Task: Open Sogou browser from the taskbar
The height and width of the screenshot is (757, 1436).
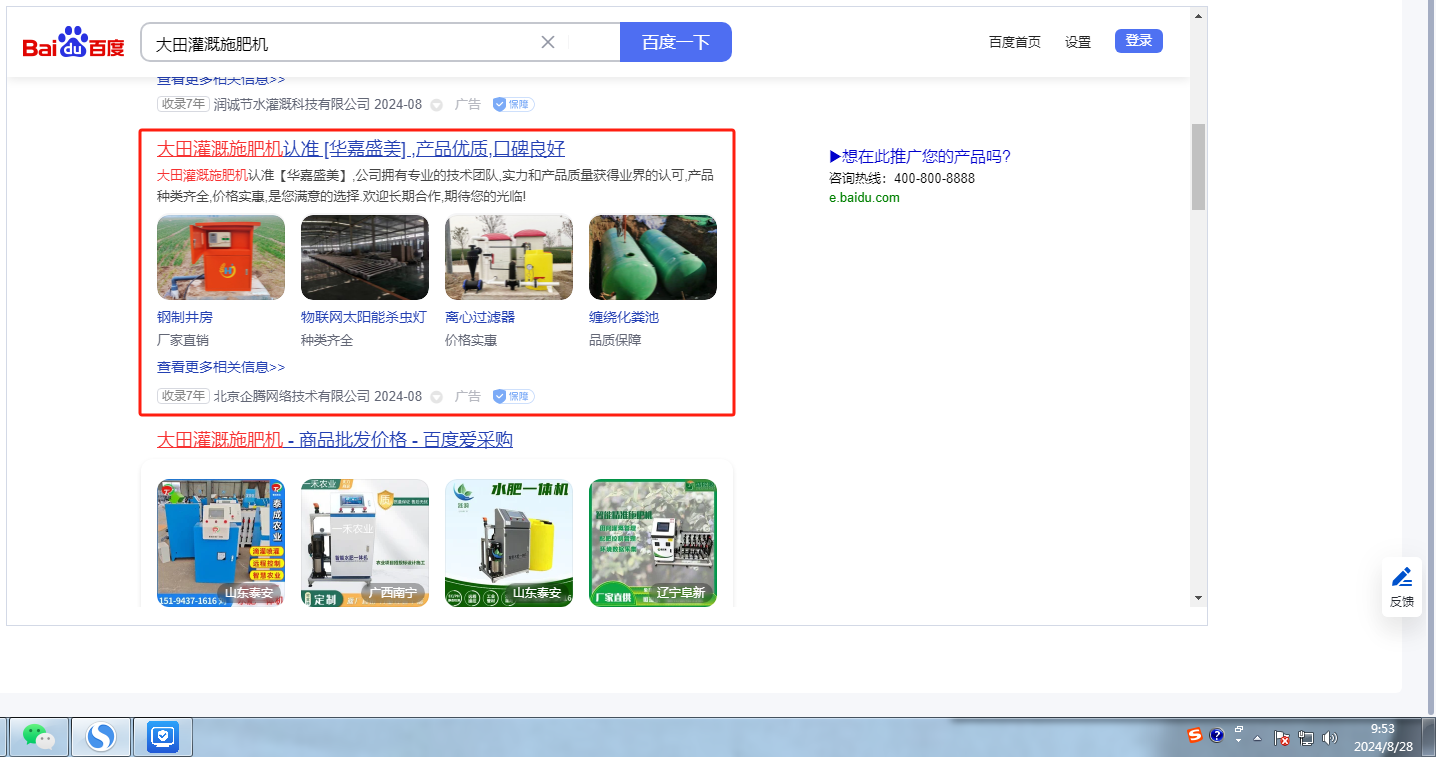Action: coord(100,737)
